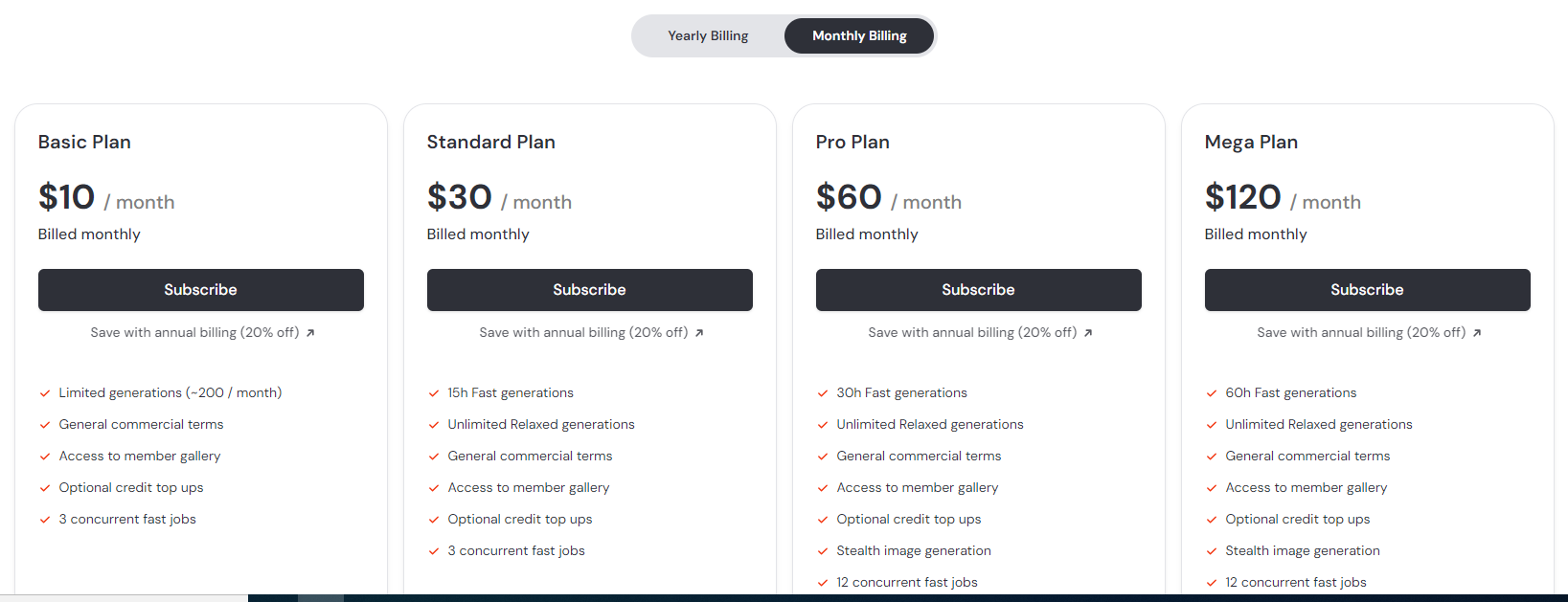Select the Monthly Billing option
Image resolution: width=1568 pixels, height=602 pixels.
click(859, 36)
